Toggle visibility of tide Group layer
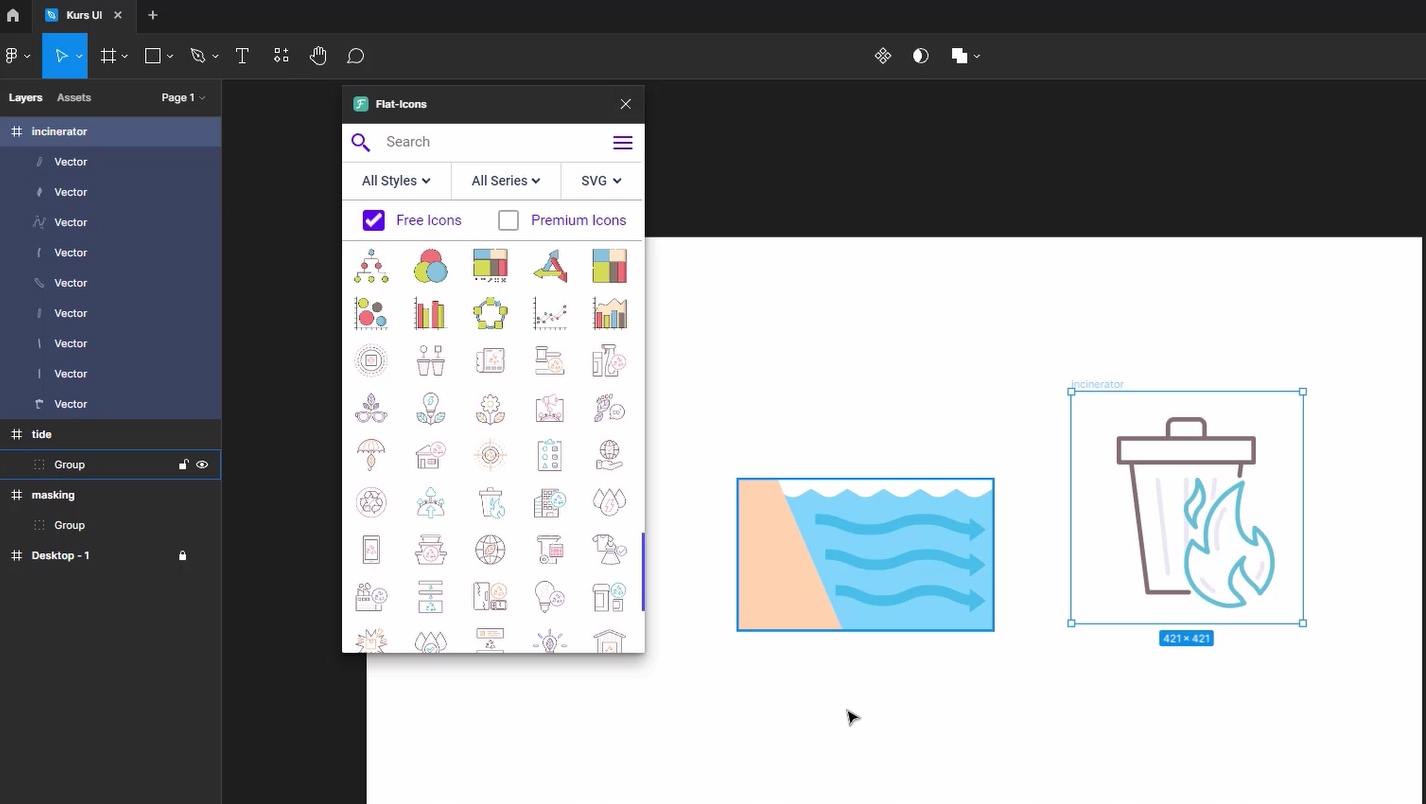 tap(202, 465)
